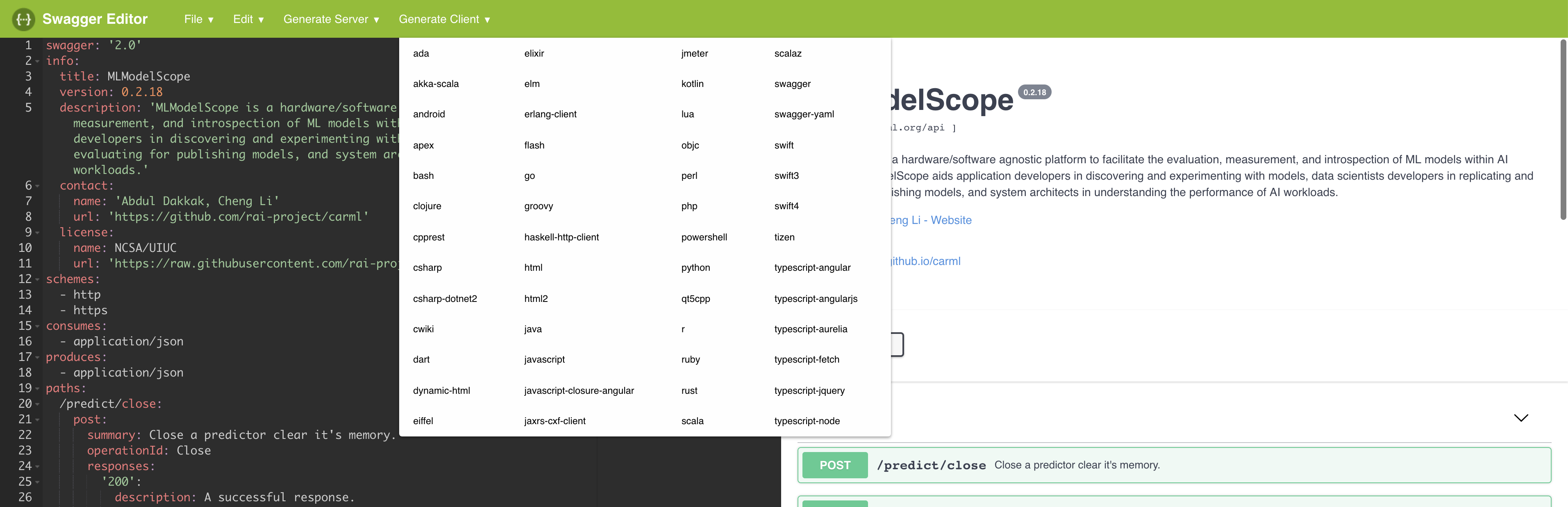The height and width of the screenshot is (507, 1568).
Task: Close the Generate Client dropdown menu
Action: click(444, 20)
